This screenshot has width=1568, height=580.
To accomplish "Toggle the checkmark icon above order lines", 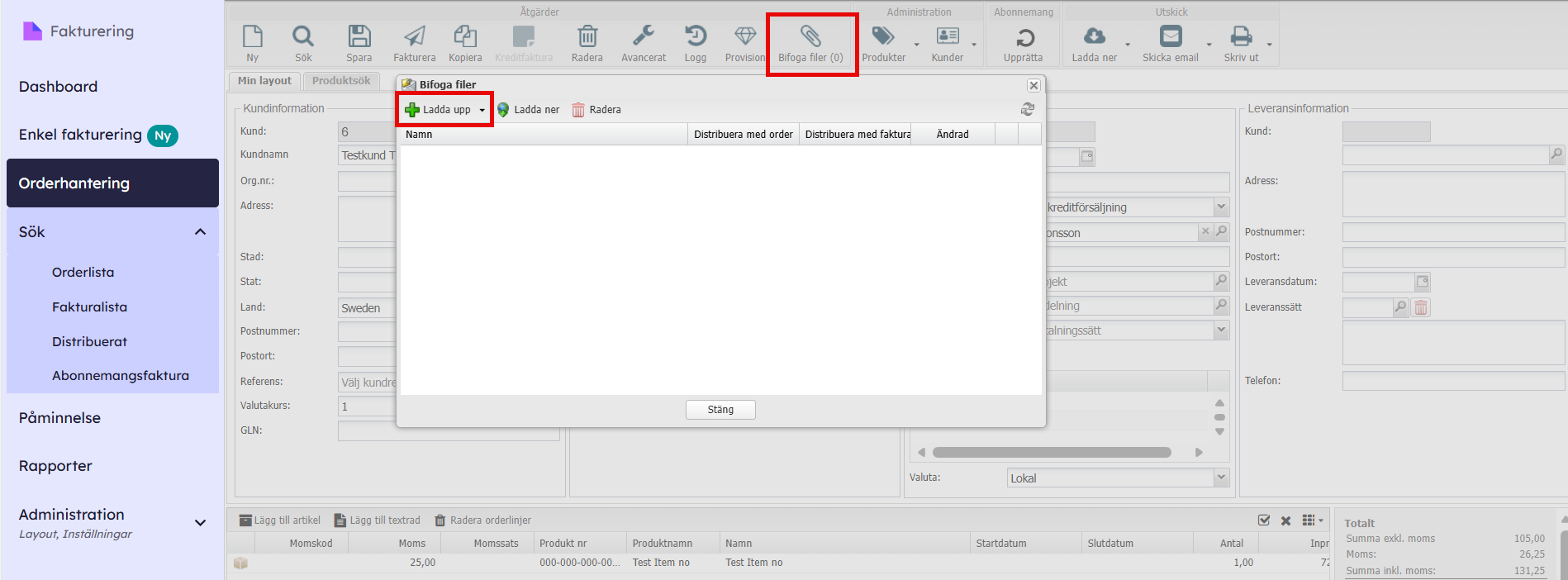I will tap(1263, 521).
